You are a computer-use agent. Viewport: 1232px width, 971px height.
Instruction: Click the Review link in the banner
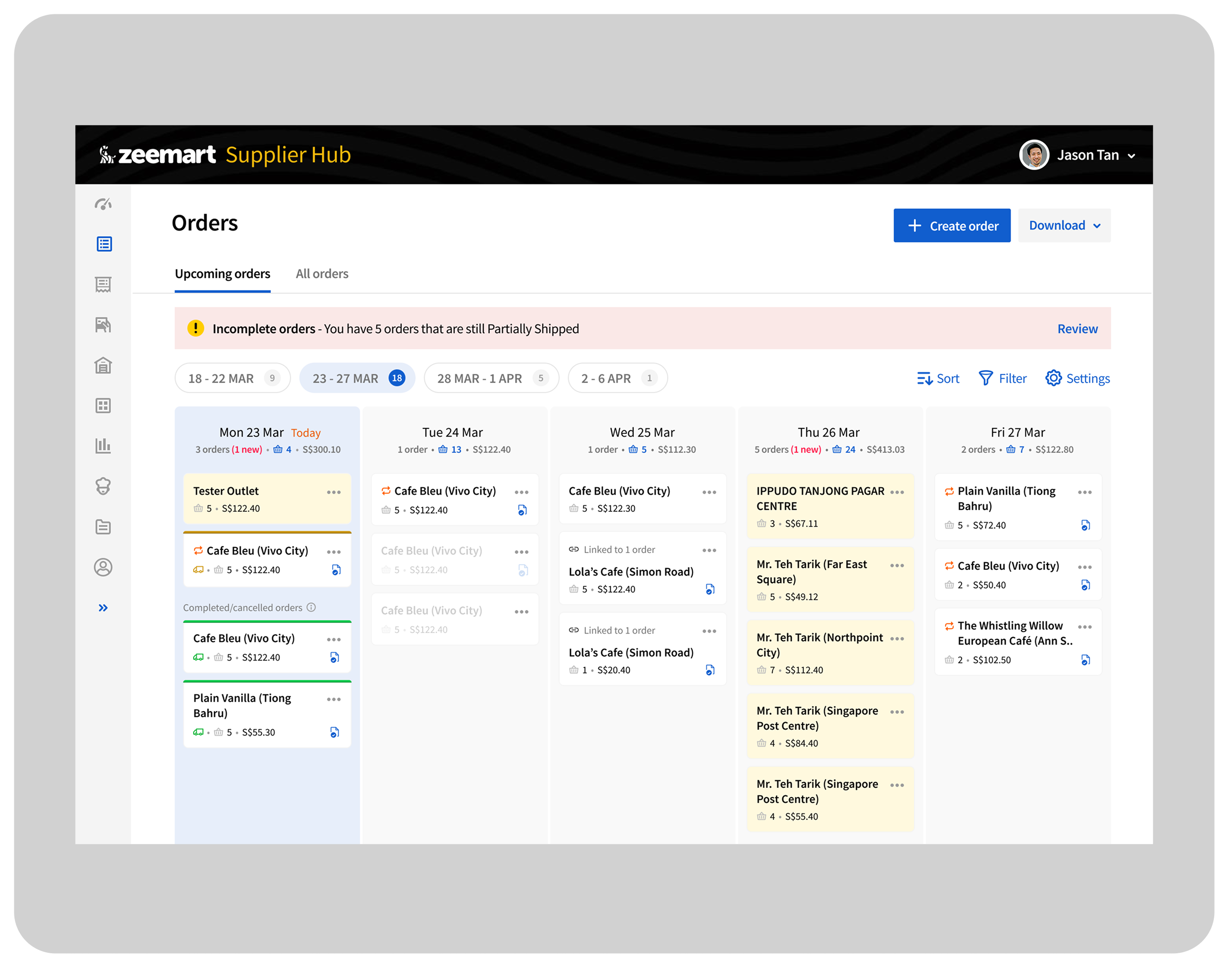1077,329
